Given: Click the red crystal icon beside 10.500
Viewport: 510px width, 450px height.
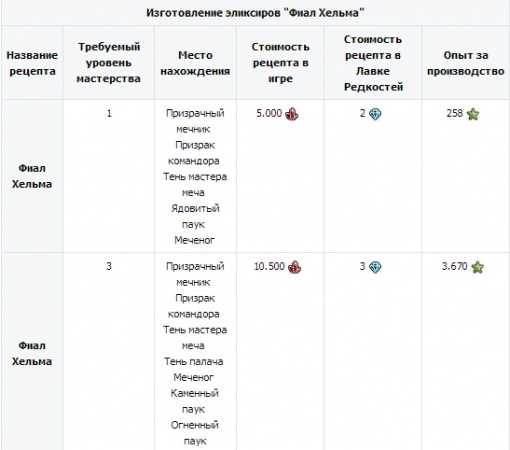Looking at the screenshot, I should [294, 267].
